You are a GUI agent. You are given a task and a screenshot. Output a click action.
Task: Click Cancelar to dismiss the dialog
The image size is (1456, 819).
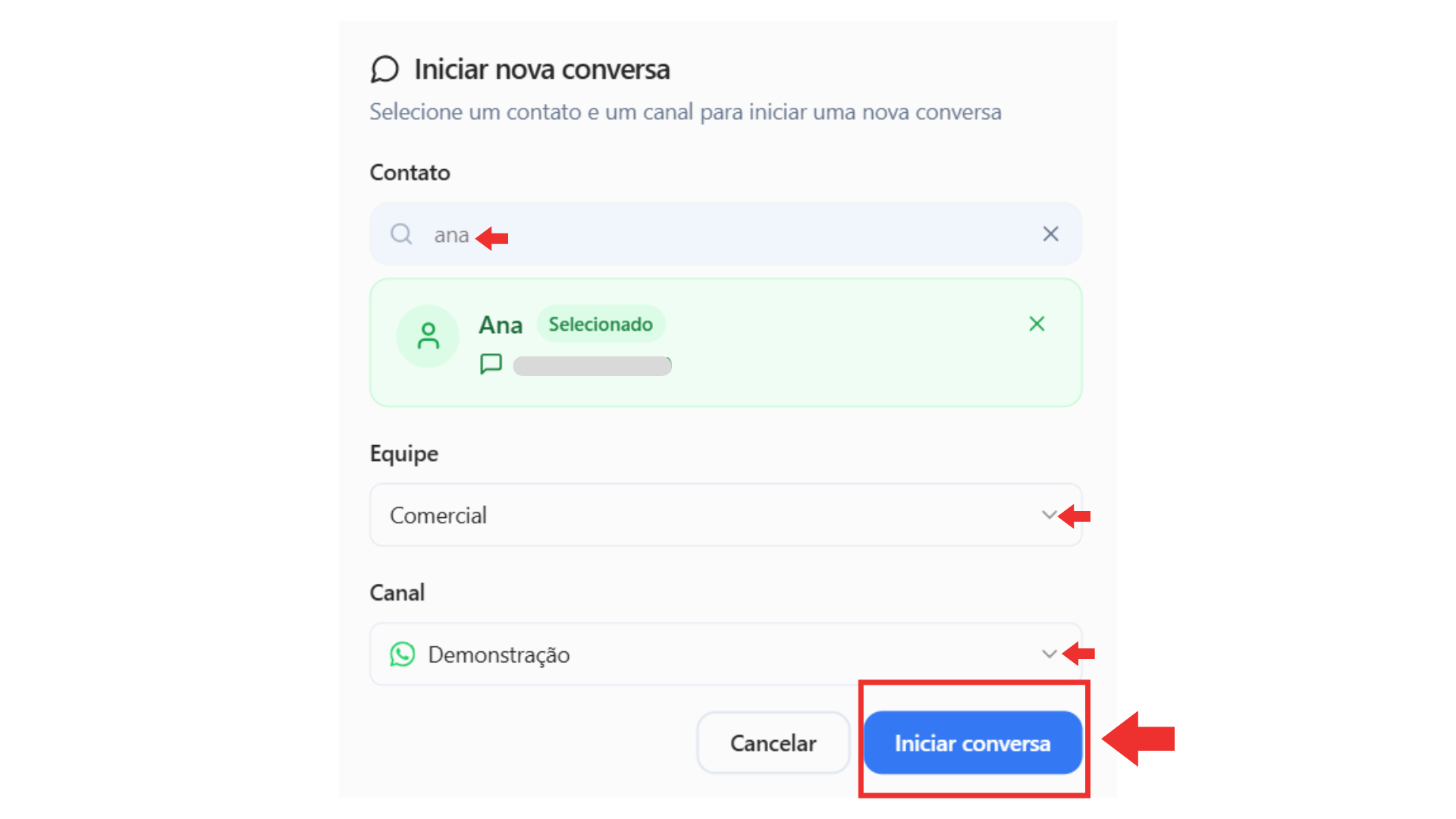(x=773, y=742)
